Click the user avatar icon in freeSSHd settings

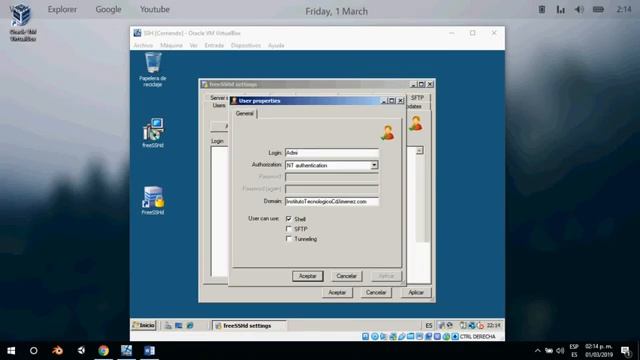pos(416,123)
